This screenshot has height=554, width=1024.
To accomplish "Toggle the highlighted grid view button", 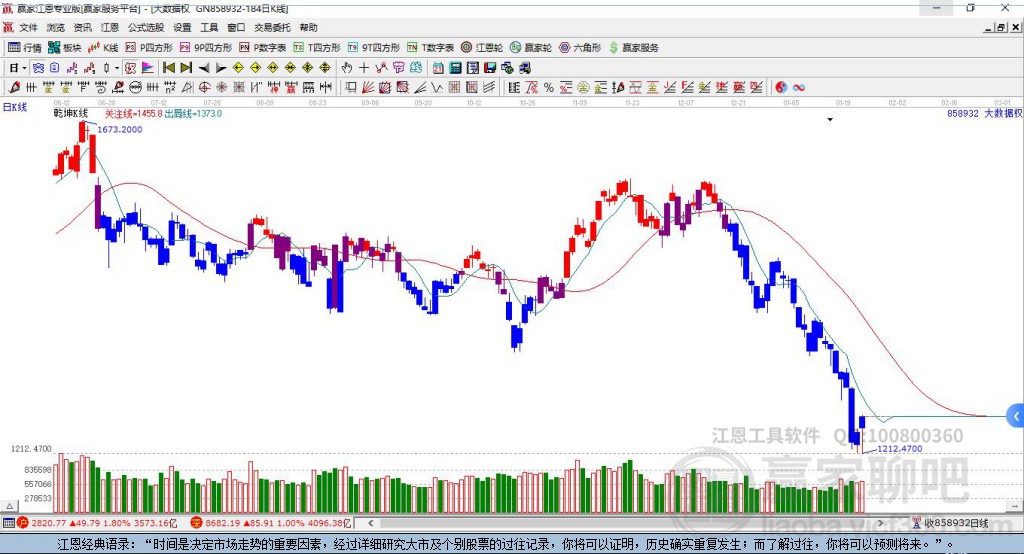I will 38,68.
